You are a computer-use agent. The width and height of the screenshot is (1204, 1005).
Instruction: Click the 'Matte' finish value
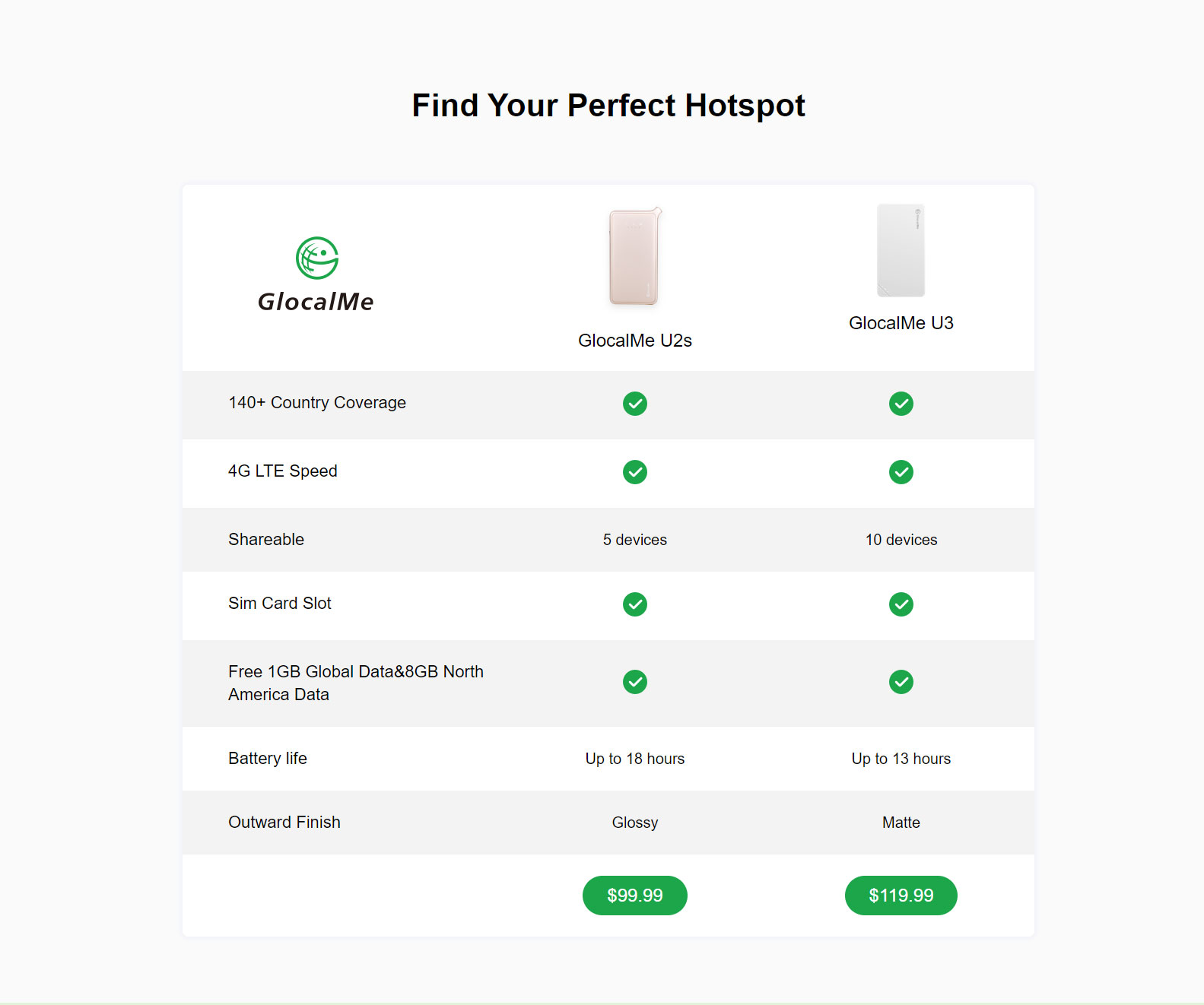click(901, 823)
